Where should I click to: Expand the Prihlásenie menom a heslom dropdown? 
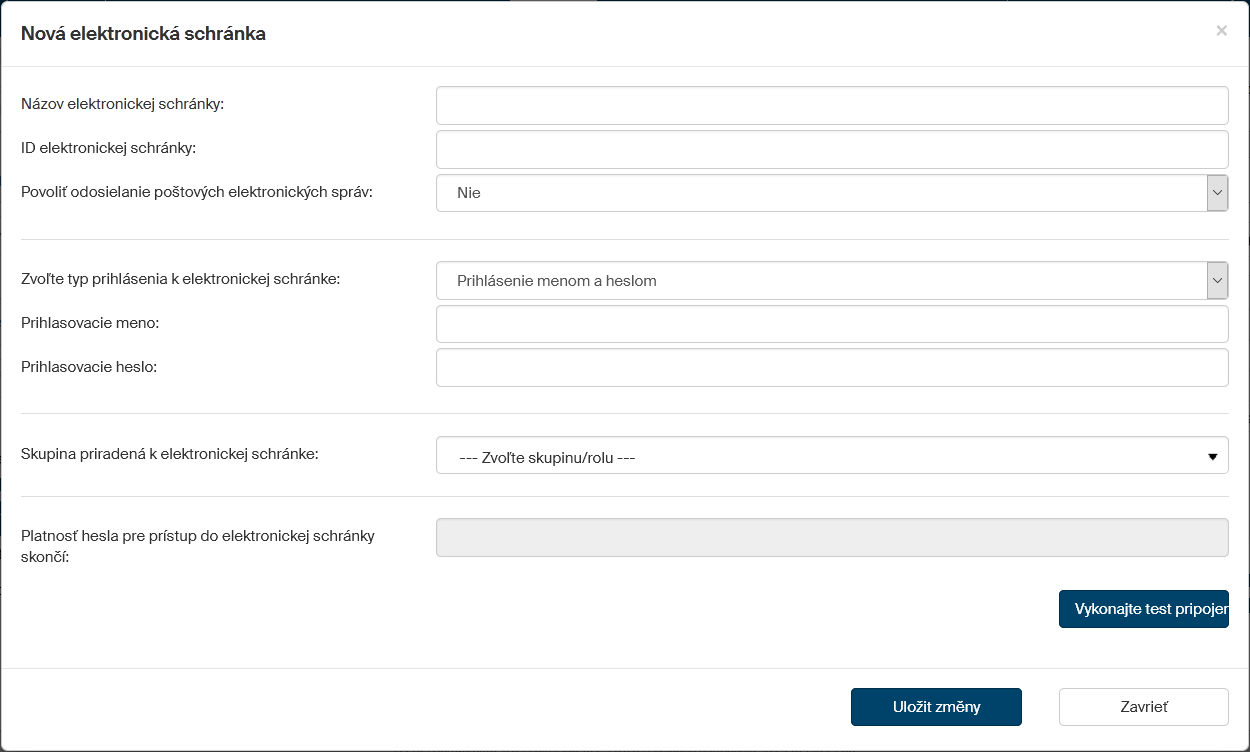831,281
